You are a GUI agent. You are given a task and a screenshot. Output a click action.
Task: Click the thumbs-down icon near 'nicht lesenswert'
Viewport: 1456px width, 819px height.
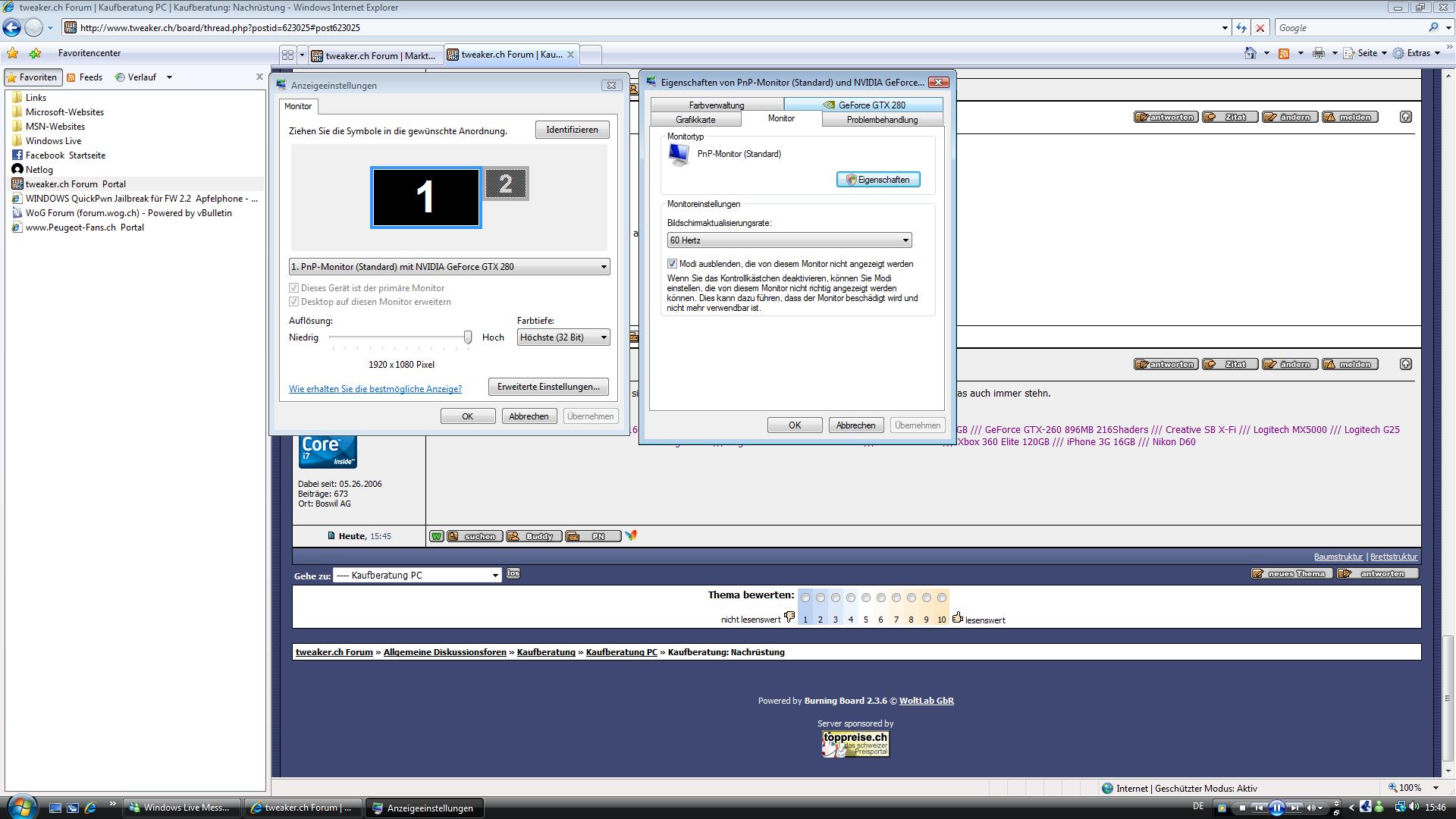[789, 617]
